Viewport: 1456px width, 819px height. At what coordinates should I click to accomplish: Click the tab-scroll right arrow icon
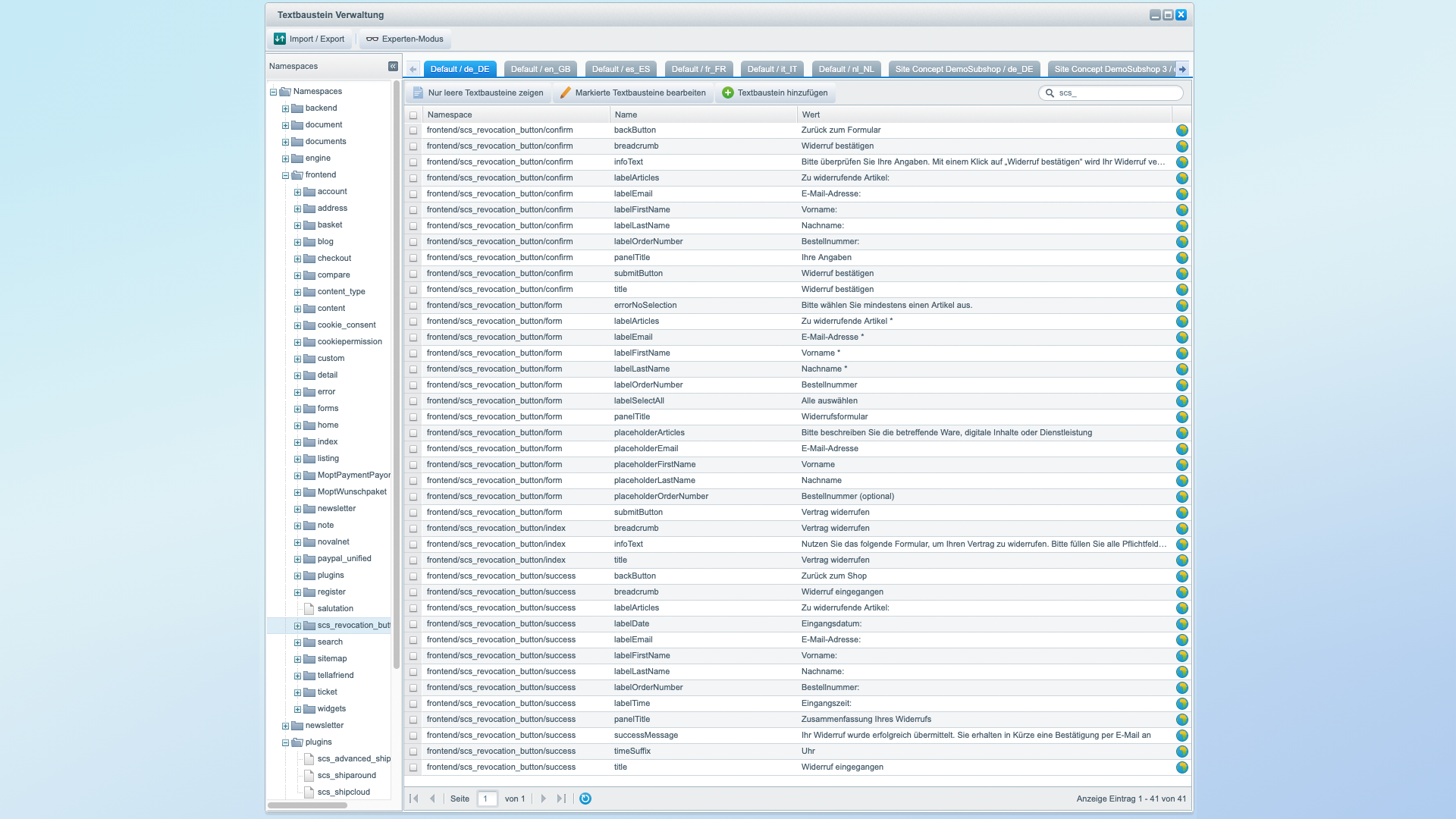(1182, 69)
